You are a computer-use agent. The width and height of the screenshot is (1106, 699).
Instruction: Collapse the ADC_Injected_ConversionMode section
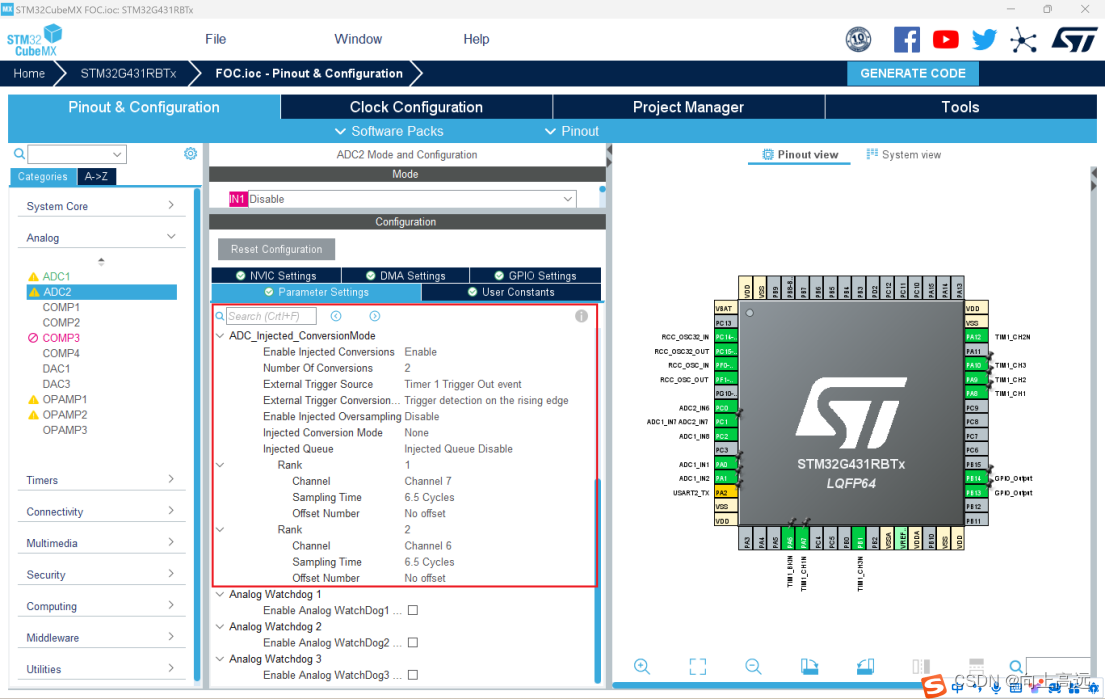click(x=220, y=335)
